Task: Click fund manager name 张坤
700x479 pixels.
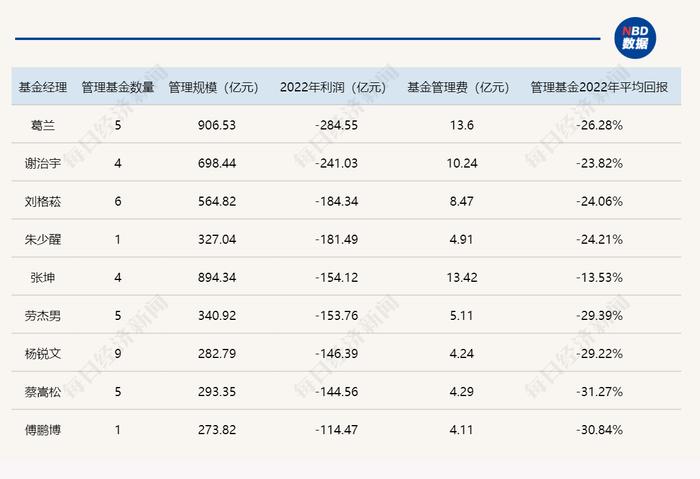Action: pos(43,278)
